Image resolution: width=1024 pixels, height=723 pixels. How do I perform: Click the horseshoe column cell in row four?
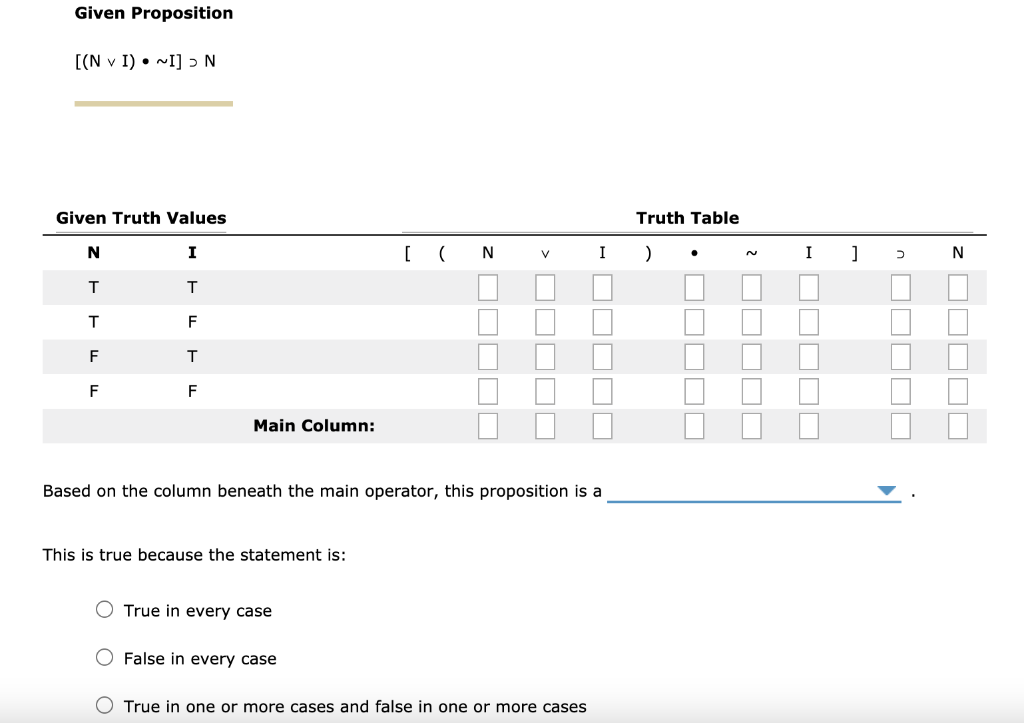900,391
